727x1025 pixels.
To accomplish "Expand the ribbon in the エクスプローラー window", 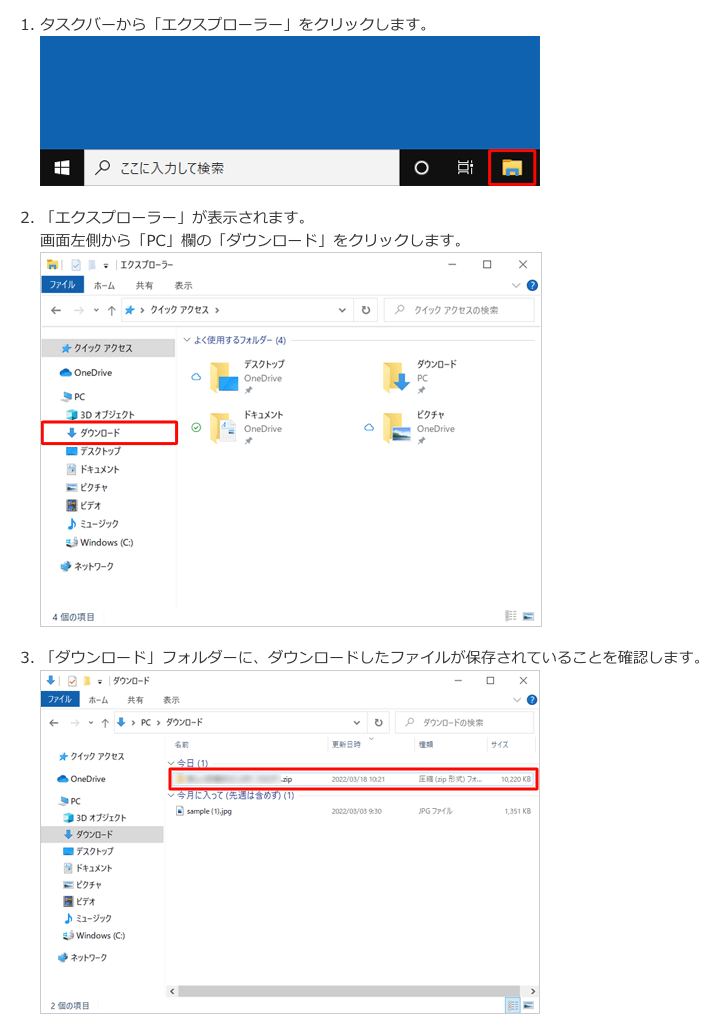I will (x=516, y=285).
